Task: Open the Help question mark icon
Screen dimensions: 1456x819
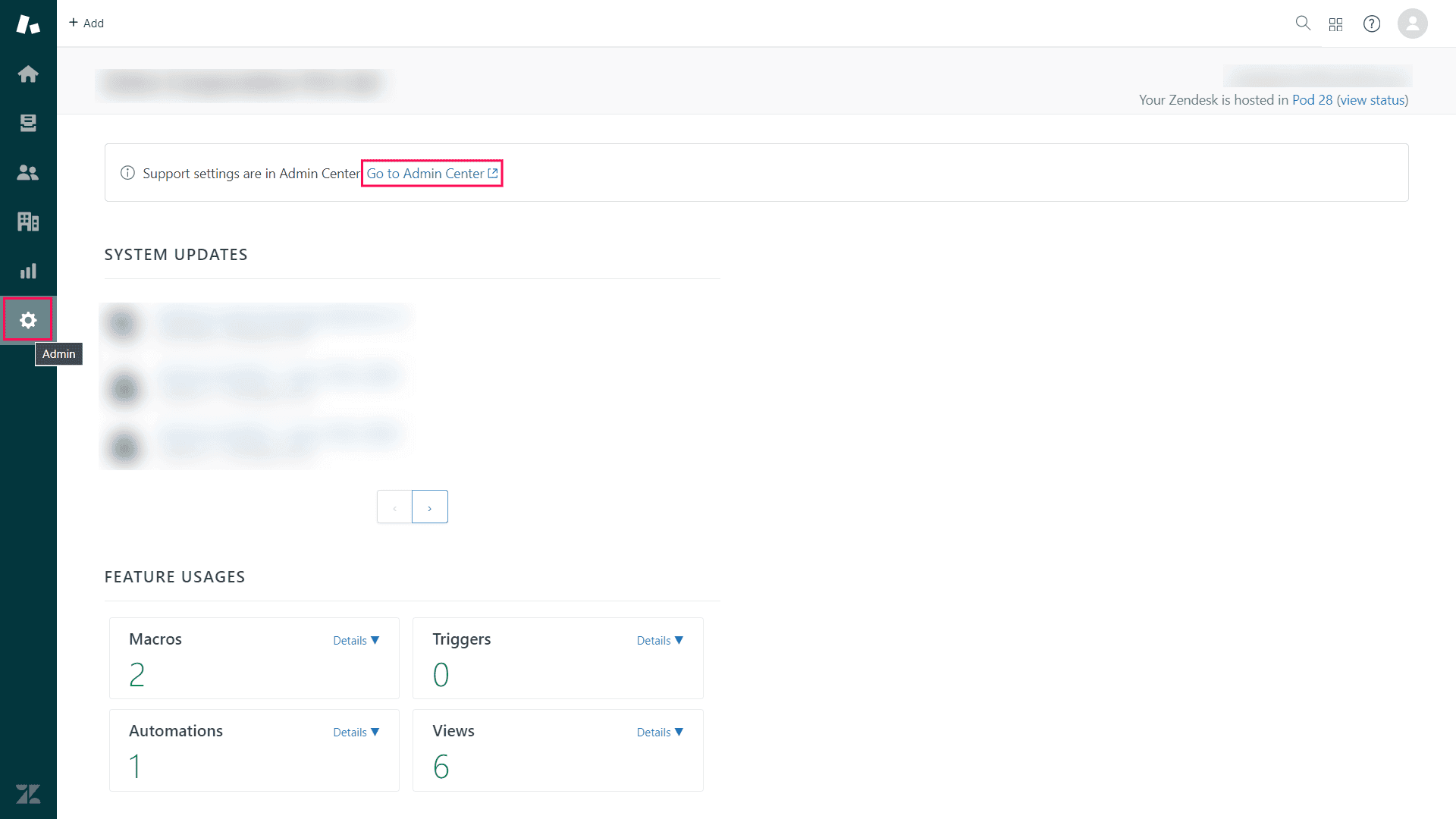Action: pyautogui.click(x=1373, y=24)
